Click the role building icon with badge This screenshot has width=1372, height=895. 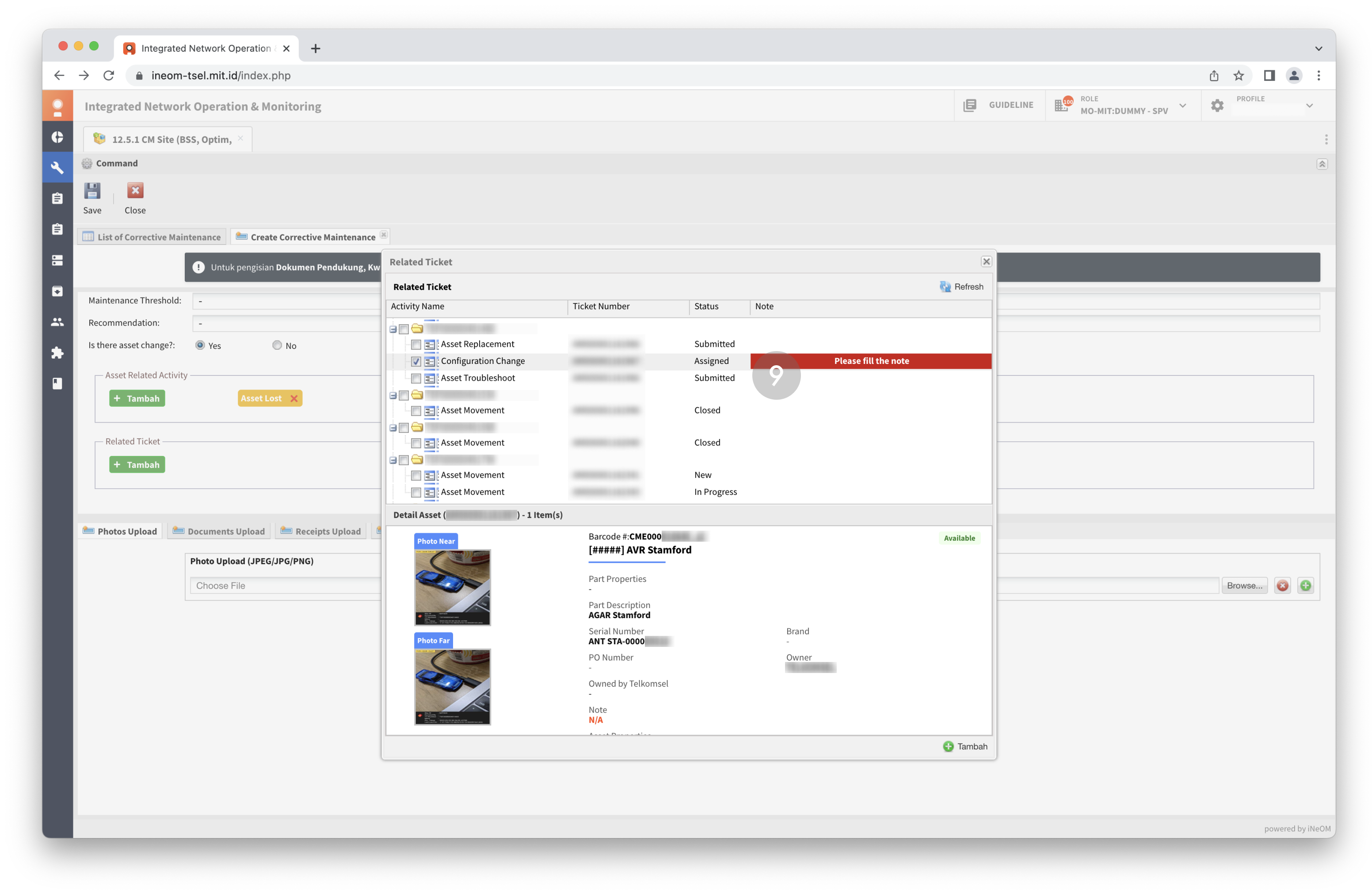pos(1063,104)
